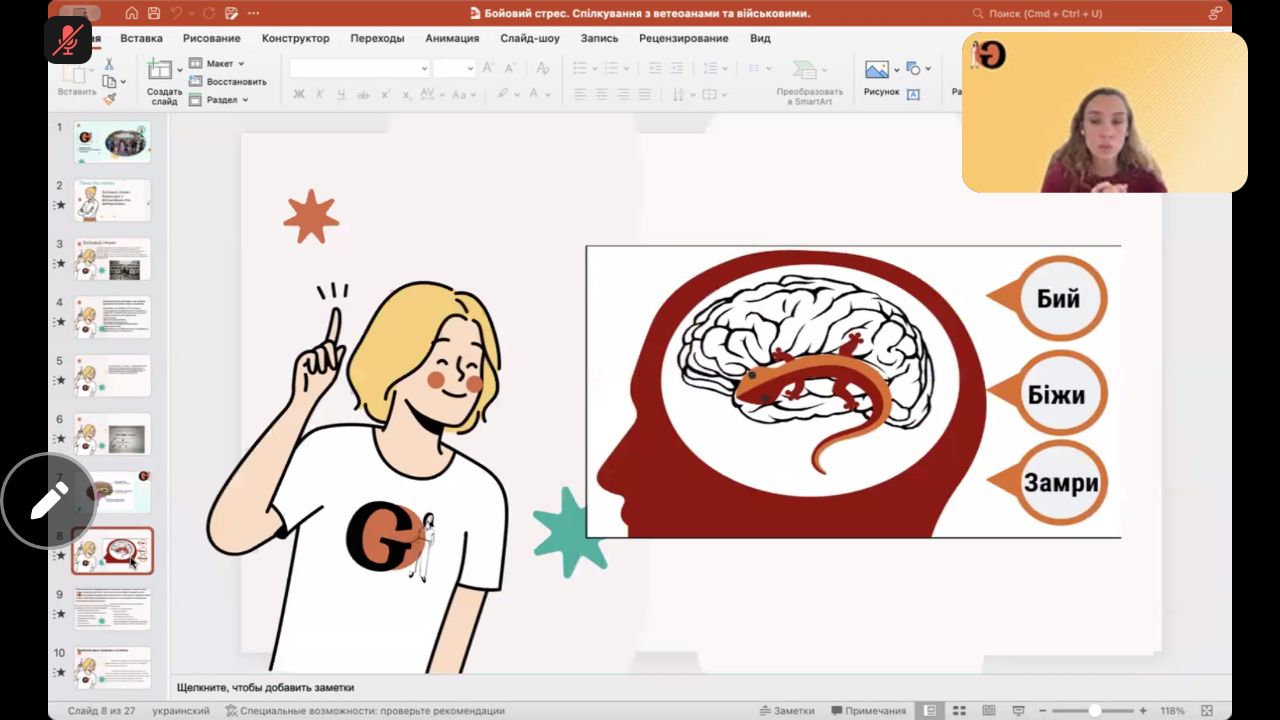
Task: Expand bullet list options dropdown
Action: tap(596, 68)
